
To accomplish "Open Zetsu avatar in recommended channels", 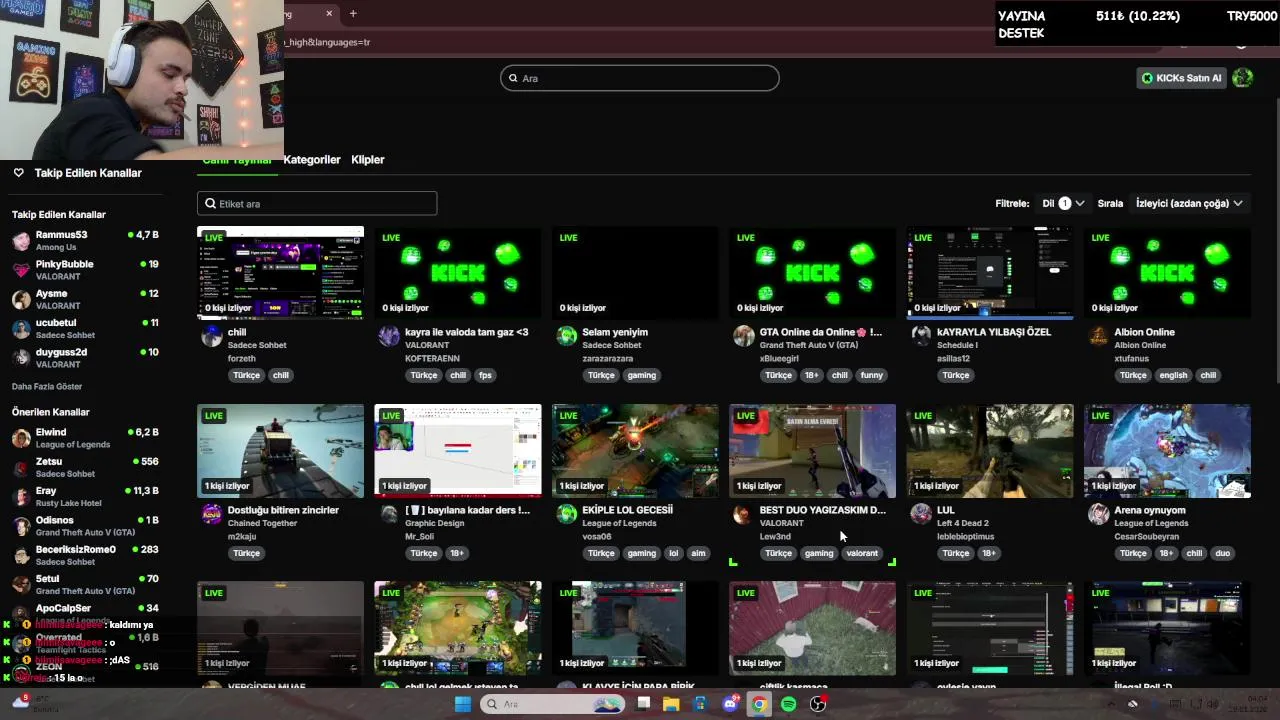I will (21, 467).
